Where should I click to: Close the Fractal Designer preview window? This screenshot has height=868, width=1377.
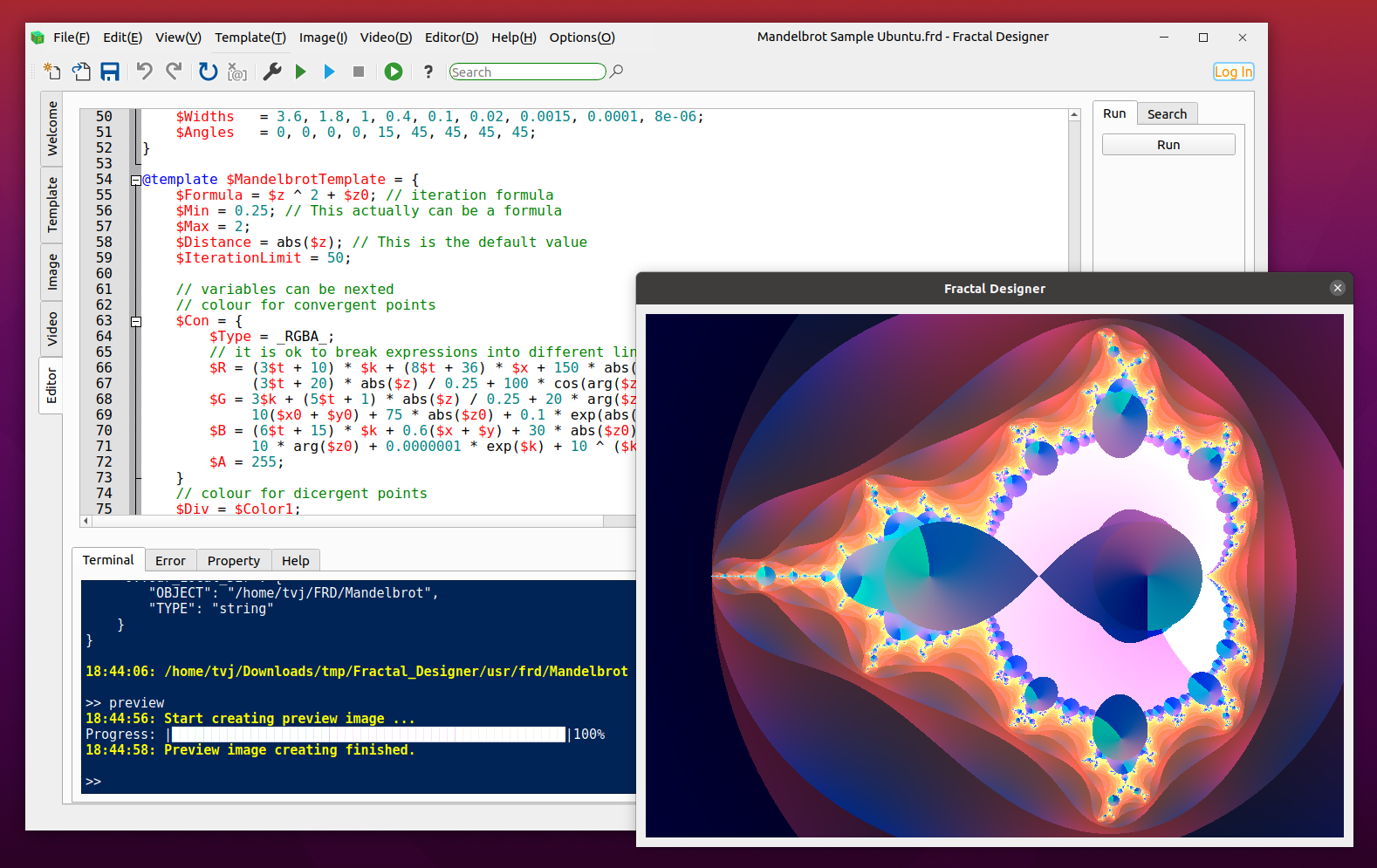1337,288
